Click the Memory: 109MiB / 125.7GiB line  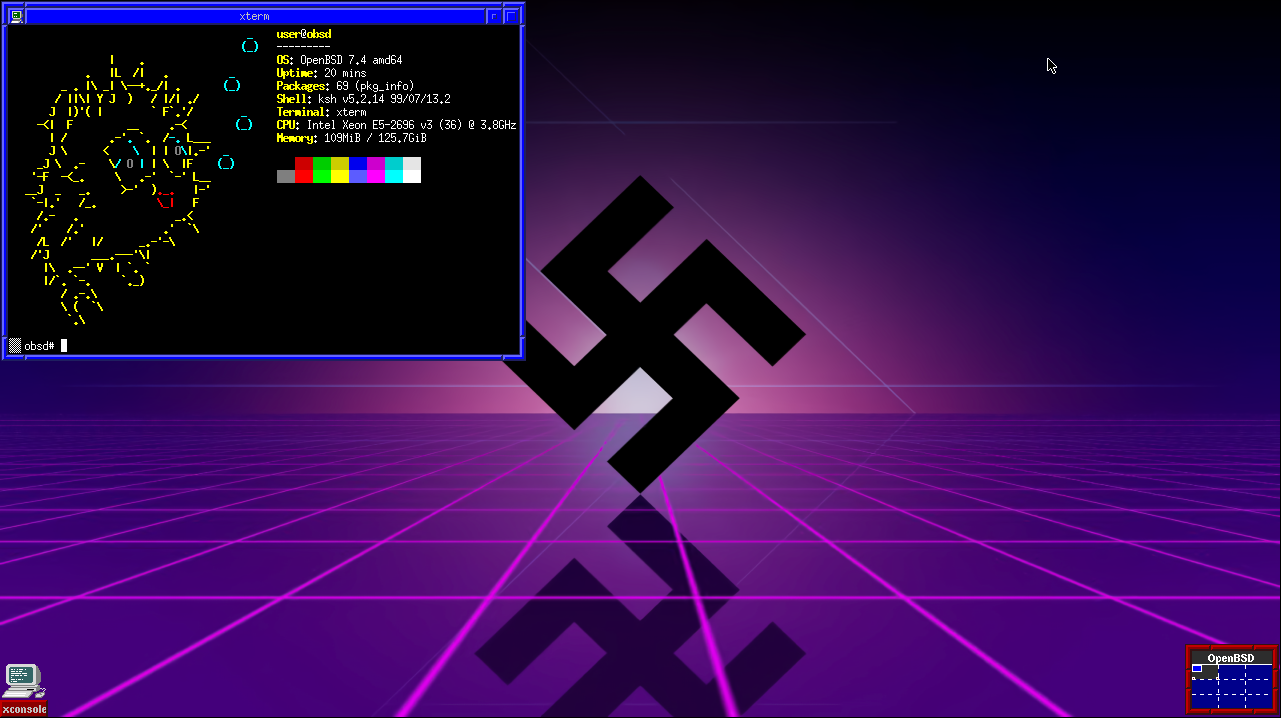click(x=351, y=138)
